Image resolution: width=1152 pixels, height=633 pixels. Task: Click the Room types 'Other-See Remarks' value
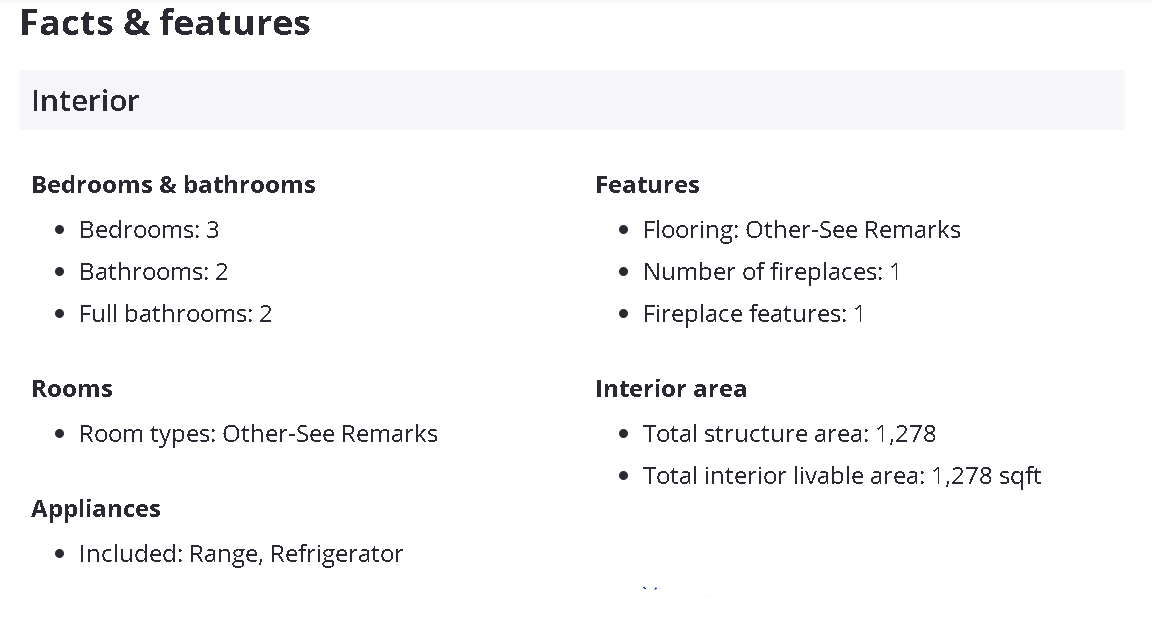click(x=330, y=434)
